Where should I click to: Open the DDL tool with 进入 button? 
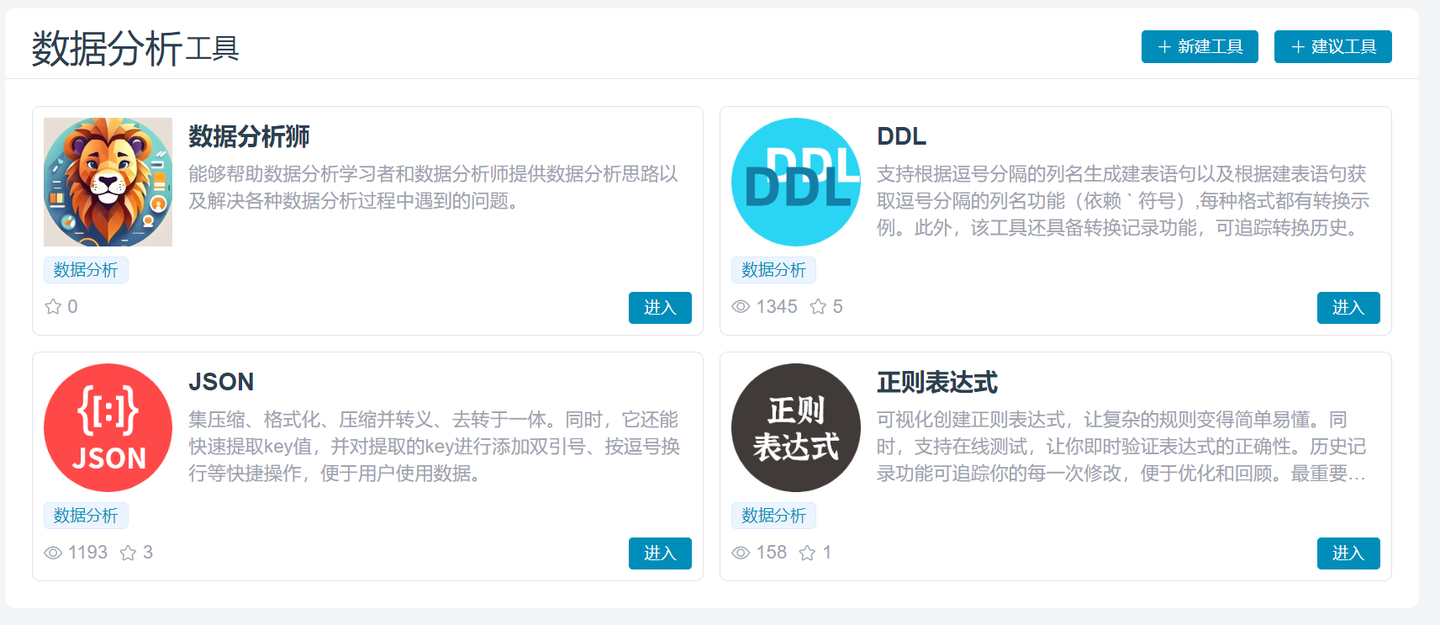(x=1348, y=308)
